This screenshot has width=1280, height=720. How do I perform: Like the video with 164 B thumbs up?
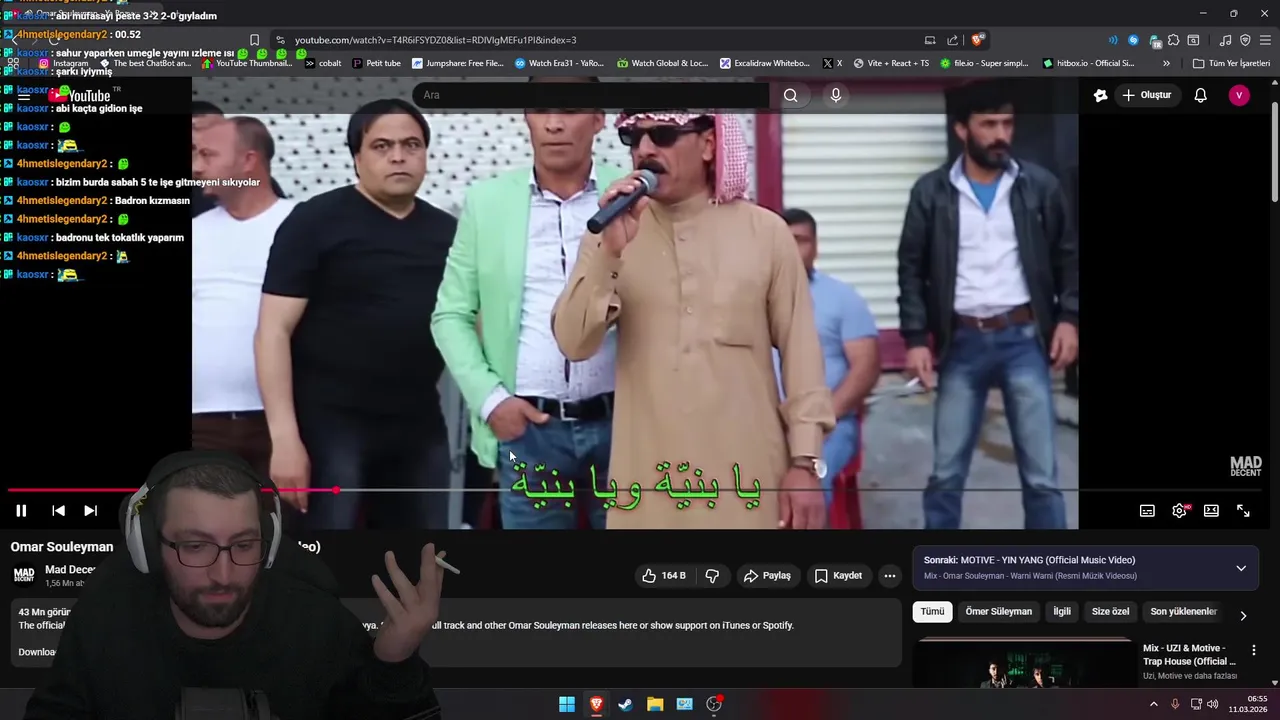click(664, 575)
